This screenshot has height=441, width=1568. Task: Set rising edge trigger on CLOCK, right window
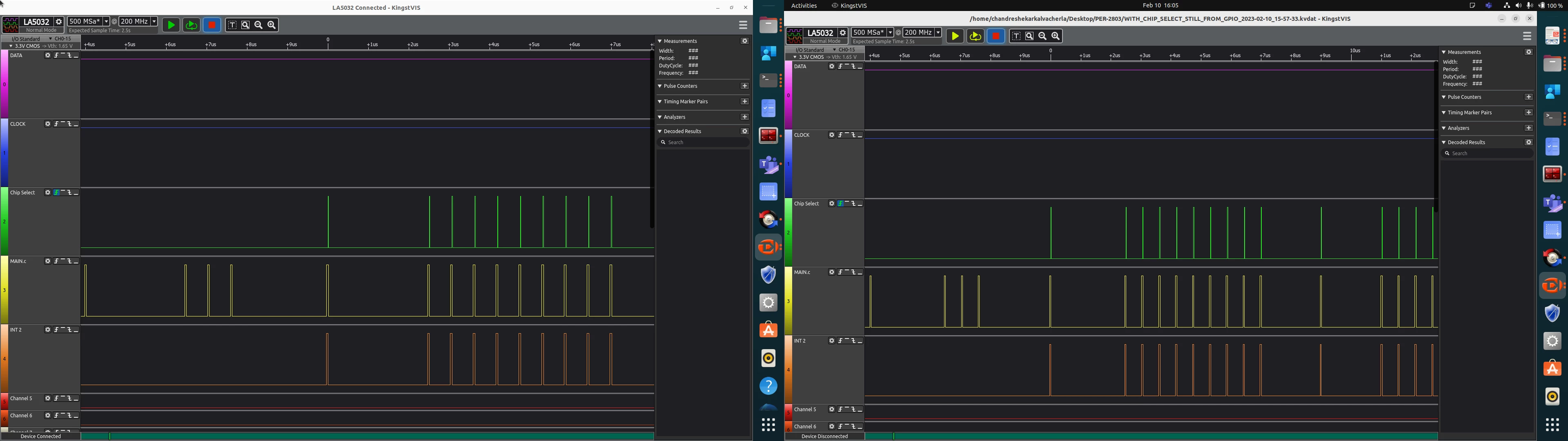[x=841, y=135]
